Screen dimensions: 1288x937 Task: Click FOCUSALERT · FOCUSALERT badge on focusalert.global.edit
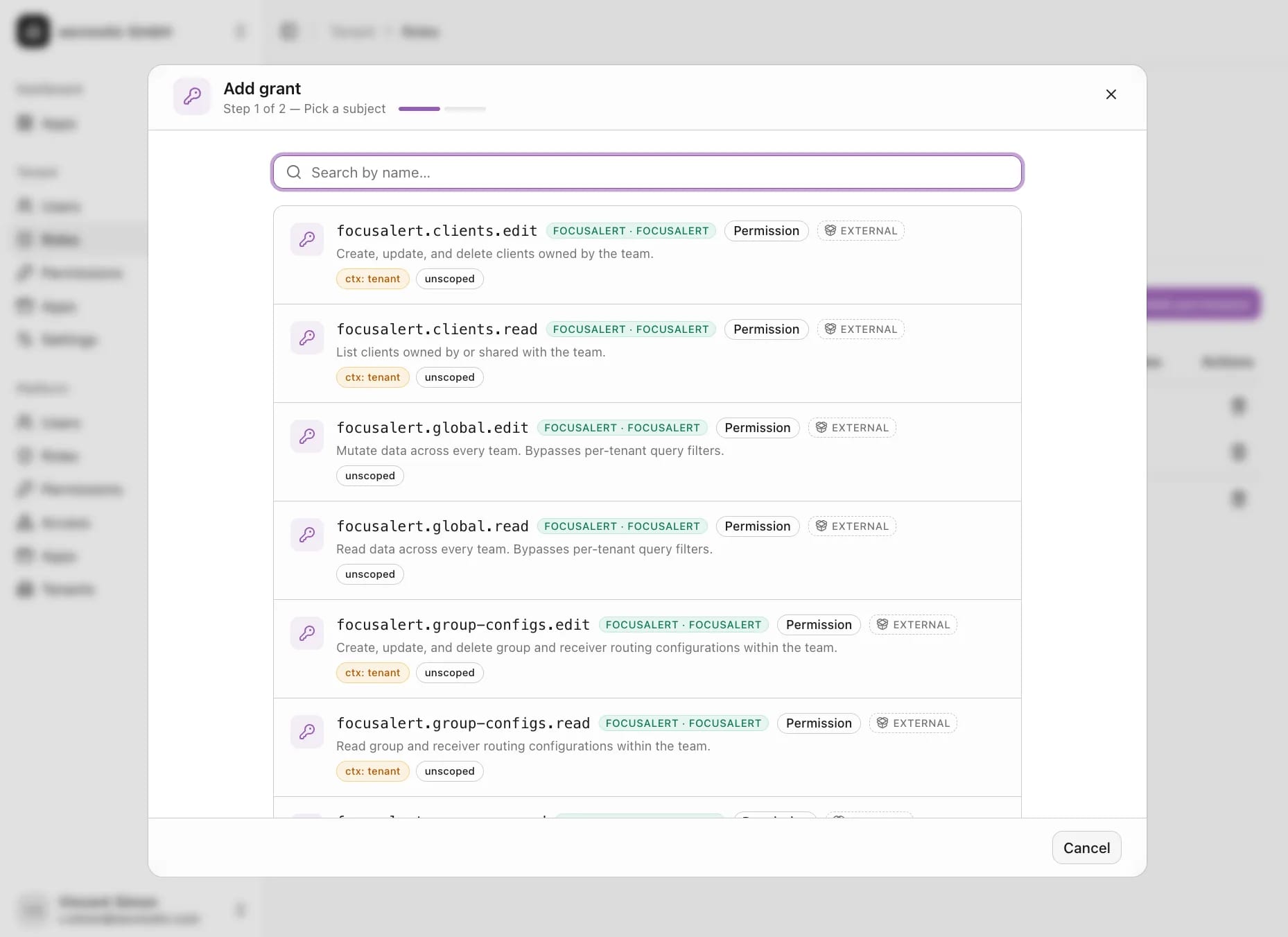(x=622, y=428)
